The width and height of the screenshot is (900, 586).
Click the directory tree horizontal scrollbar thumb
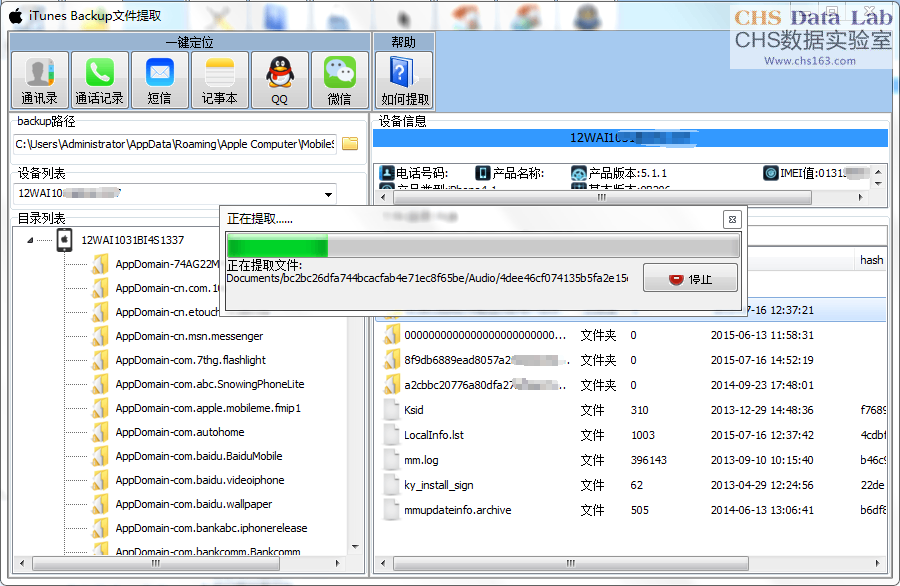[156, 564]
